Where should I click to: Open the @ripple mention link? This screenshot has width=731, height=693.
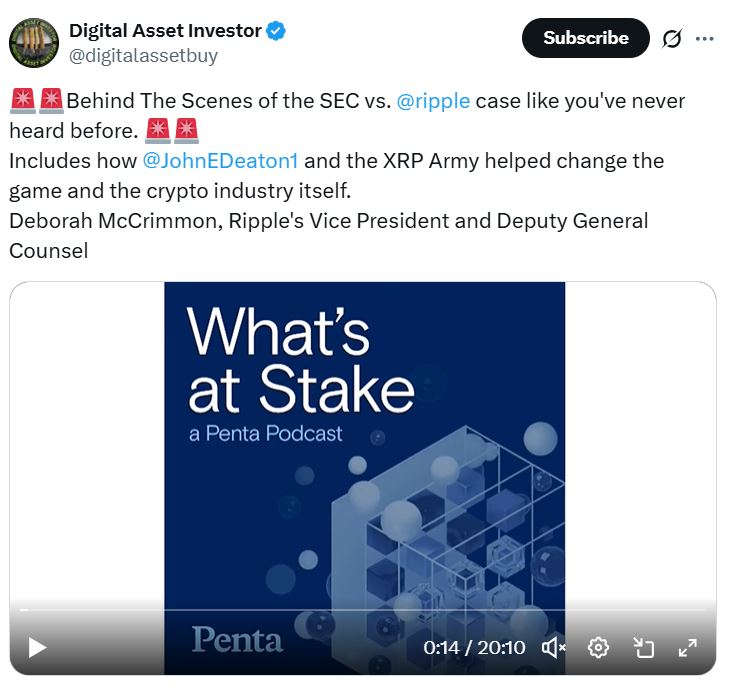tap(433, 102)
